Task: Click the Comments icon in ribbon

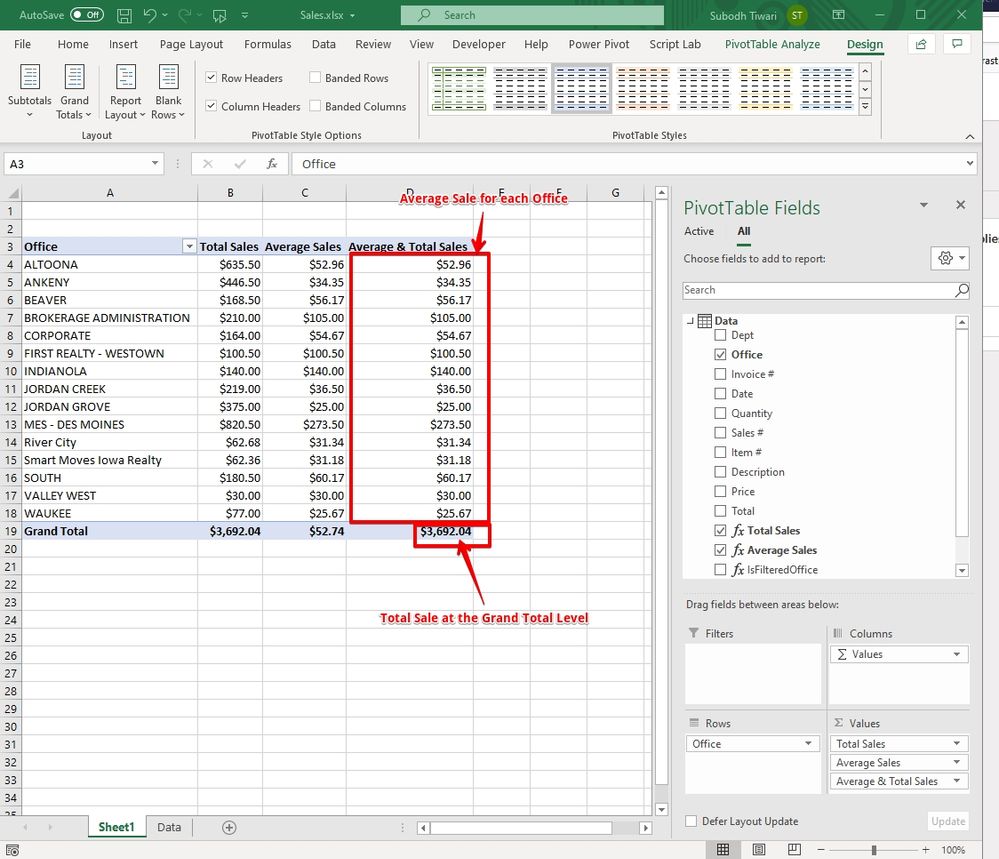Action: [957, 44]
